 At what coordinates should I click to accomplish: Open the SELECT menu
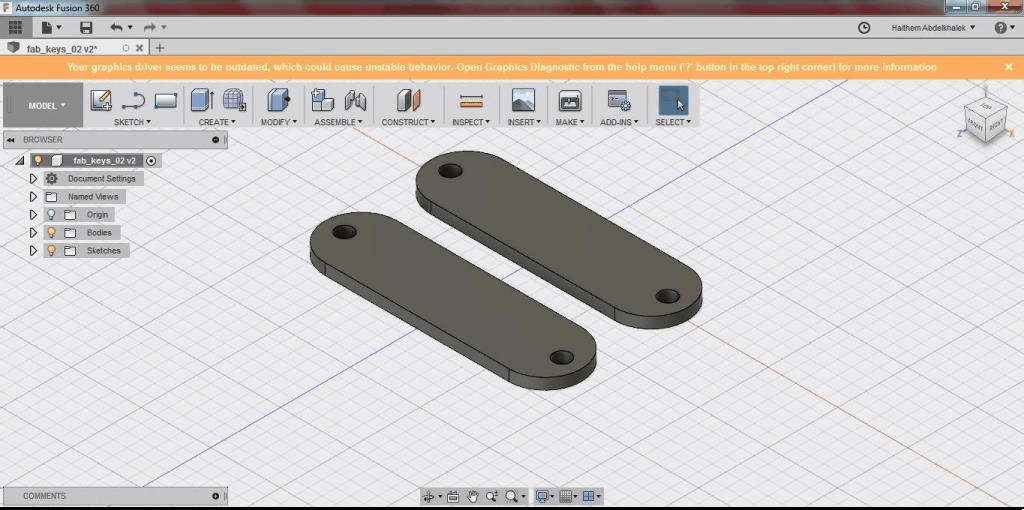673,122
